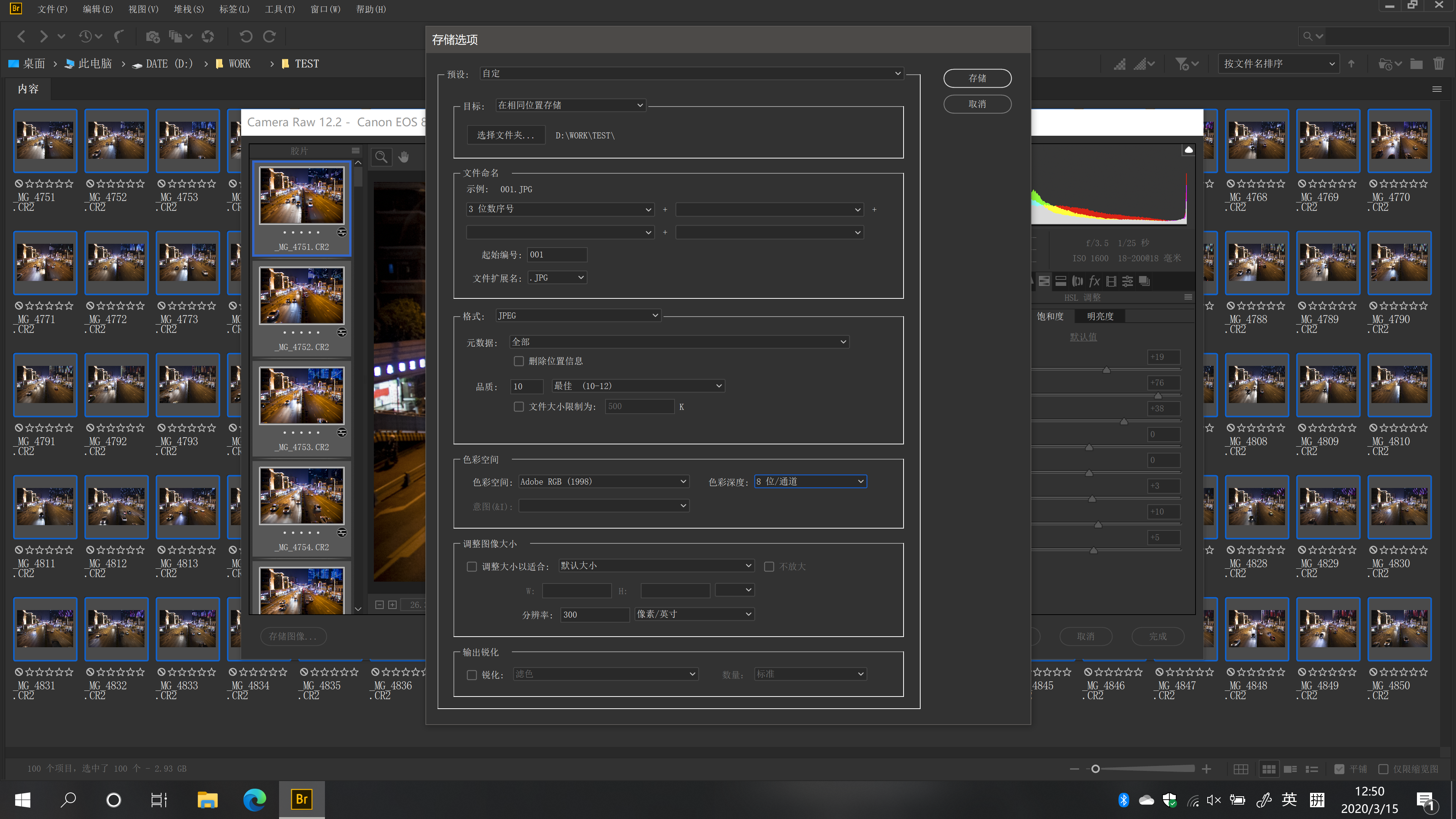1456x819 pixels.
Task: Open Microsoft Edge from taskbar
Action: point(254,800)
